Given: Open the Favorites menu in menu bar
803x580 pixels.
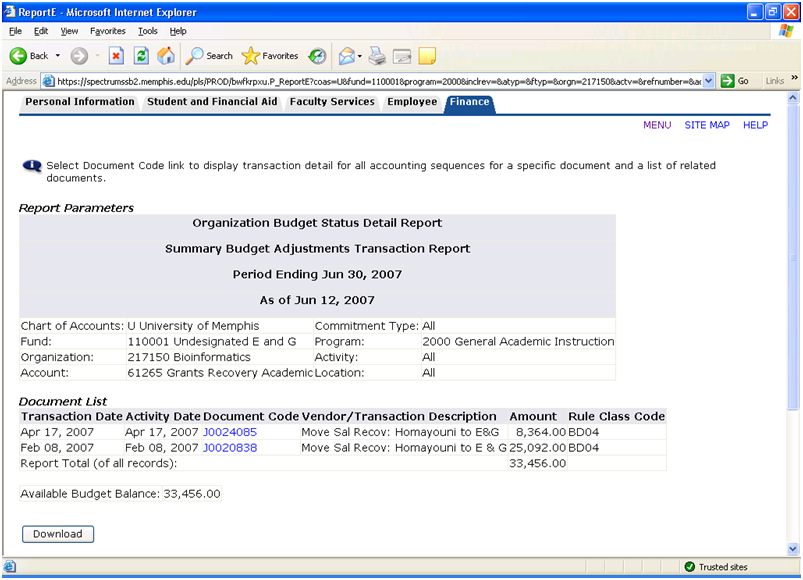Looking at the screenshot, I should coord(108,31).
